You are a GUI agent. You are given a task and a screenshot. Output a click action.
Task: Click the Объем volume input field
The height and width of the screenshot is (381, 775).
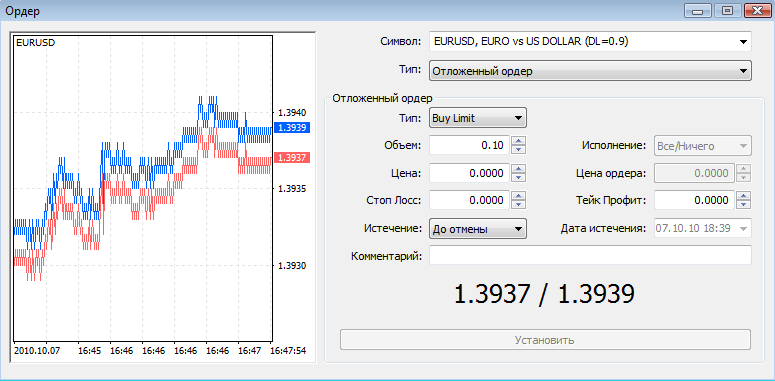coord(469,145)
